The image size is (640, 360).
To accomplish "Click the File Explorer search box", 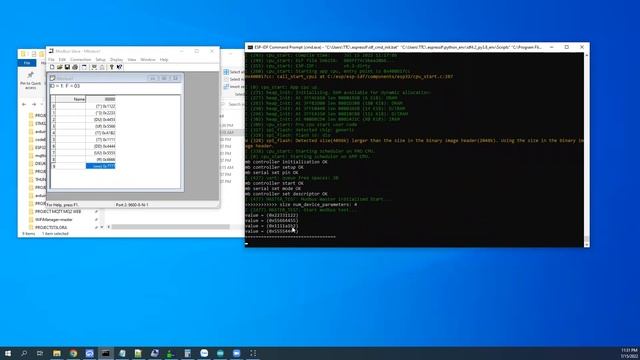I will (x=233, y=104).
